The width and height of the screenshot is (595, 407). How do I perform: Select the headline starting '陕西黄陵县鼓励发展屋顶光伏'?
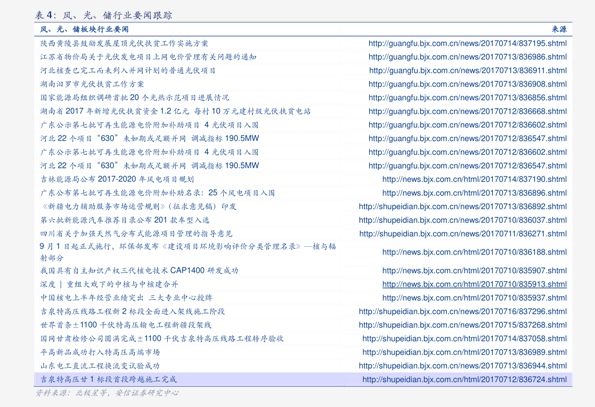(x=124, y=43)
